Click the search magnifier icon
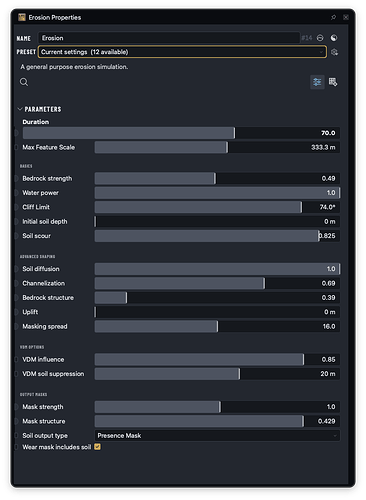The image size is (366, 500). (x=24, y=82)
